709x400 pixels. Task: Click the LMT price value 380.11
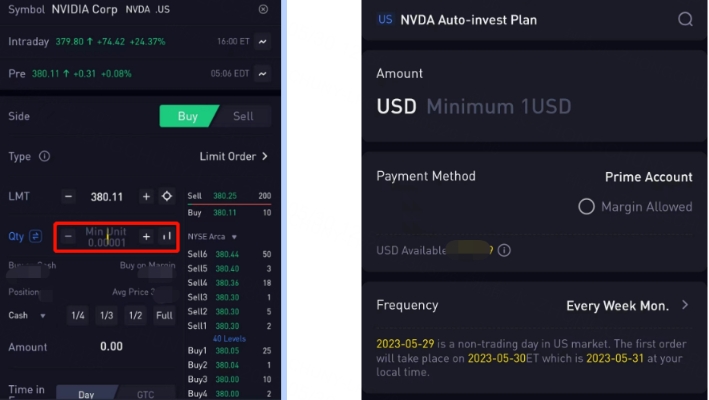(107, 197)
